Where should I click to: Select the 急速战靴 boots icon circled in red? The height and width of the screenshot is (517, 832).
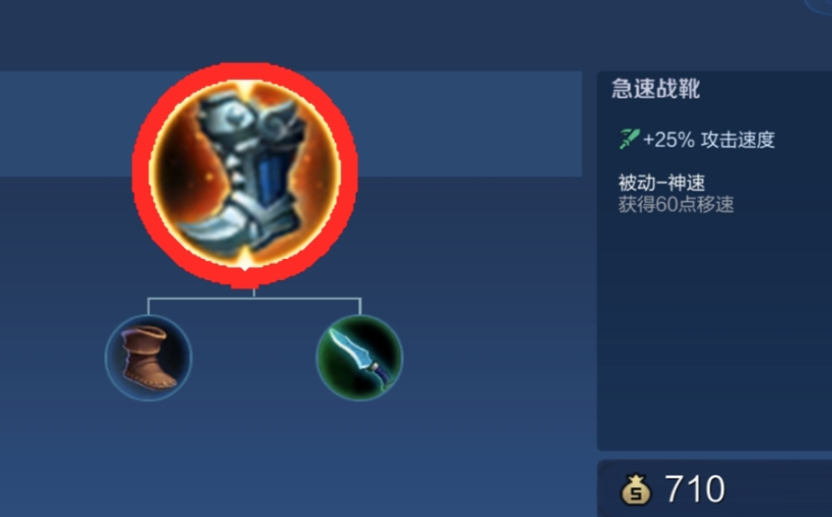tap(245, 173)
